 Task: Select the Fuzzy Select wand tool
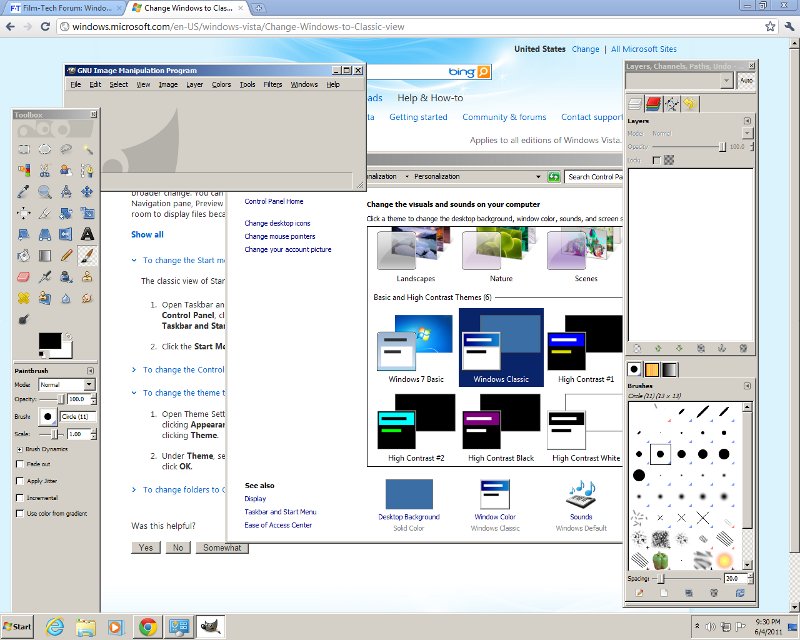pos(87,150)
